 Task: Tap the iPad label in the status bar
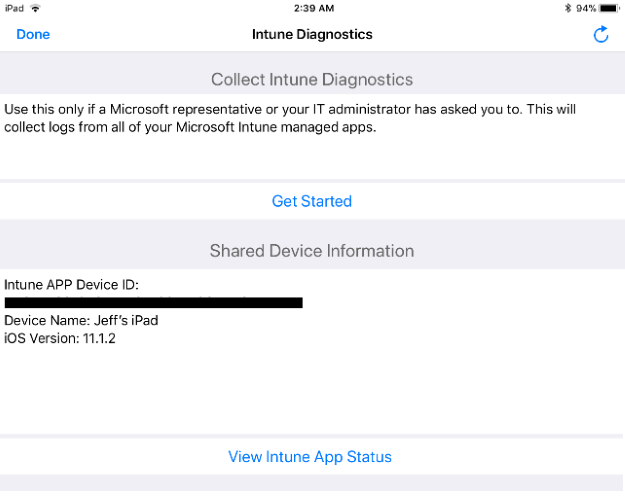pos(15,8)
